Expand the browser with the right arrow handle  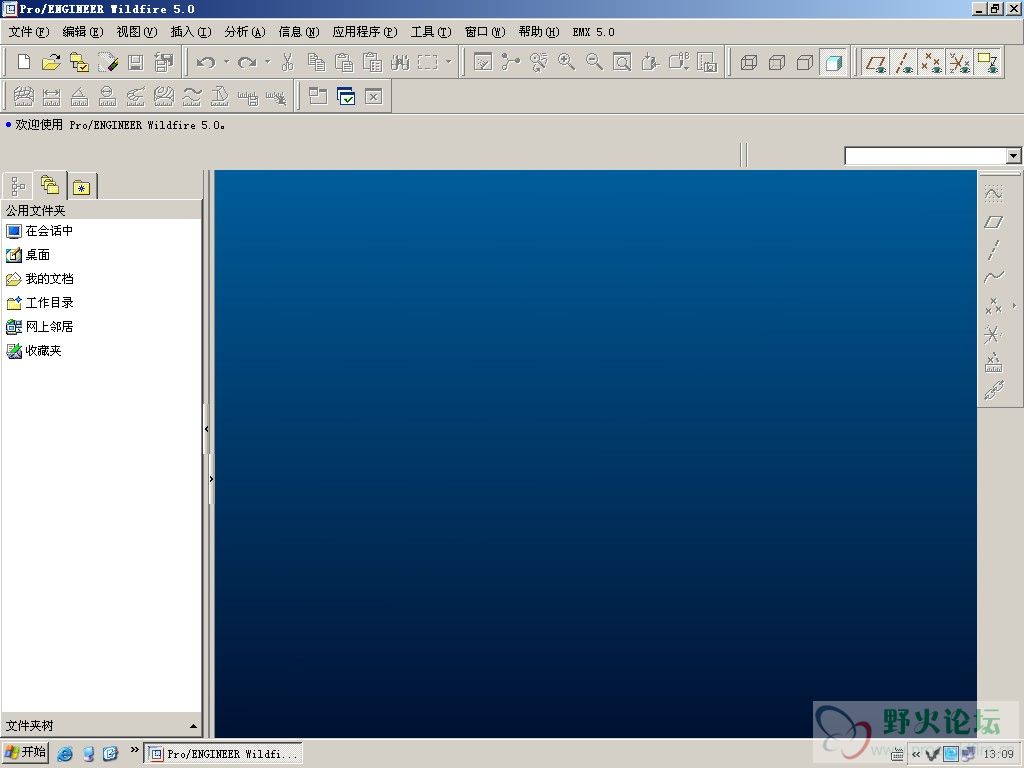click(211, 479)
